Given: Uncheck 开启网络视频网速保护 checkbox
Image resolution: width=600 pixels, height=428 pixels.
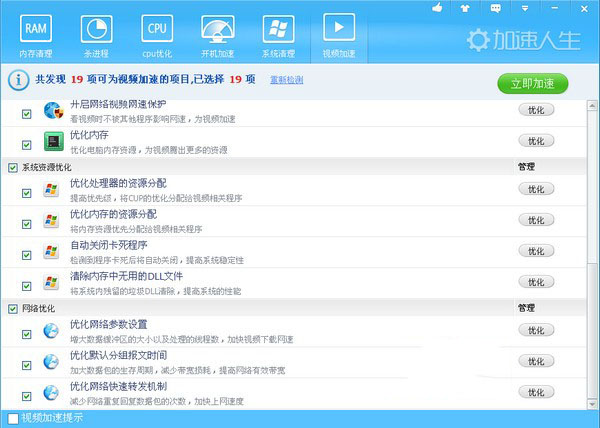Looking at the screenshot, I should coord(26,114).
